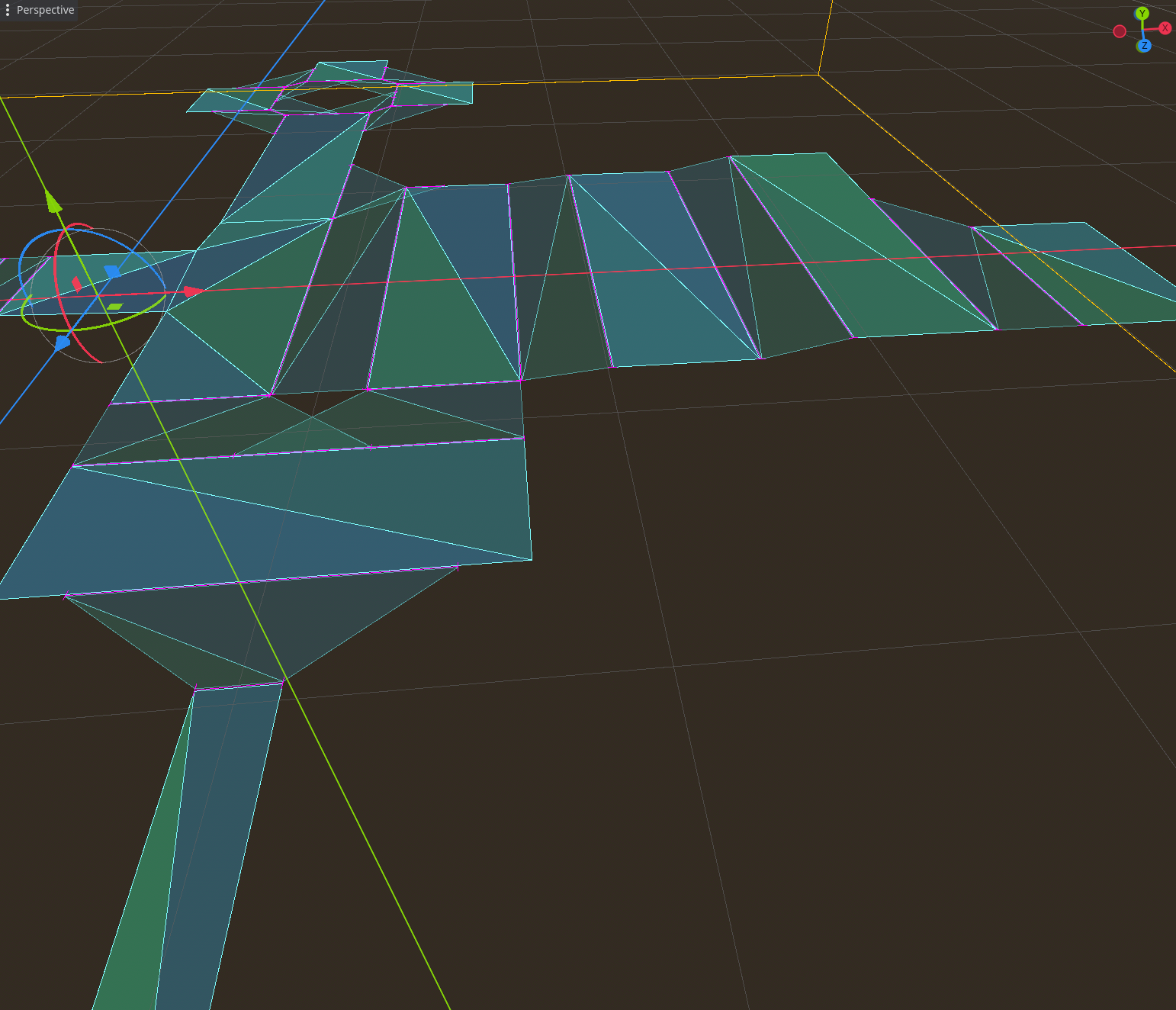The image size is (1176, 1010).
Task: Click the small red plane handle on gizmo
Action: point(76,284)
